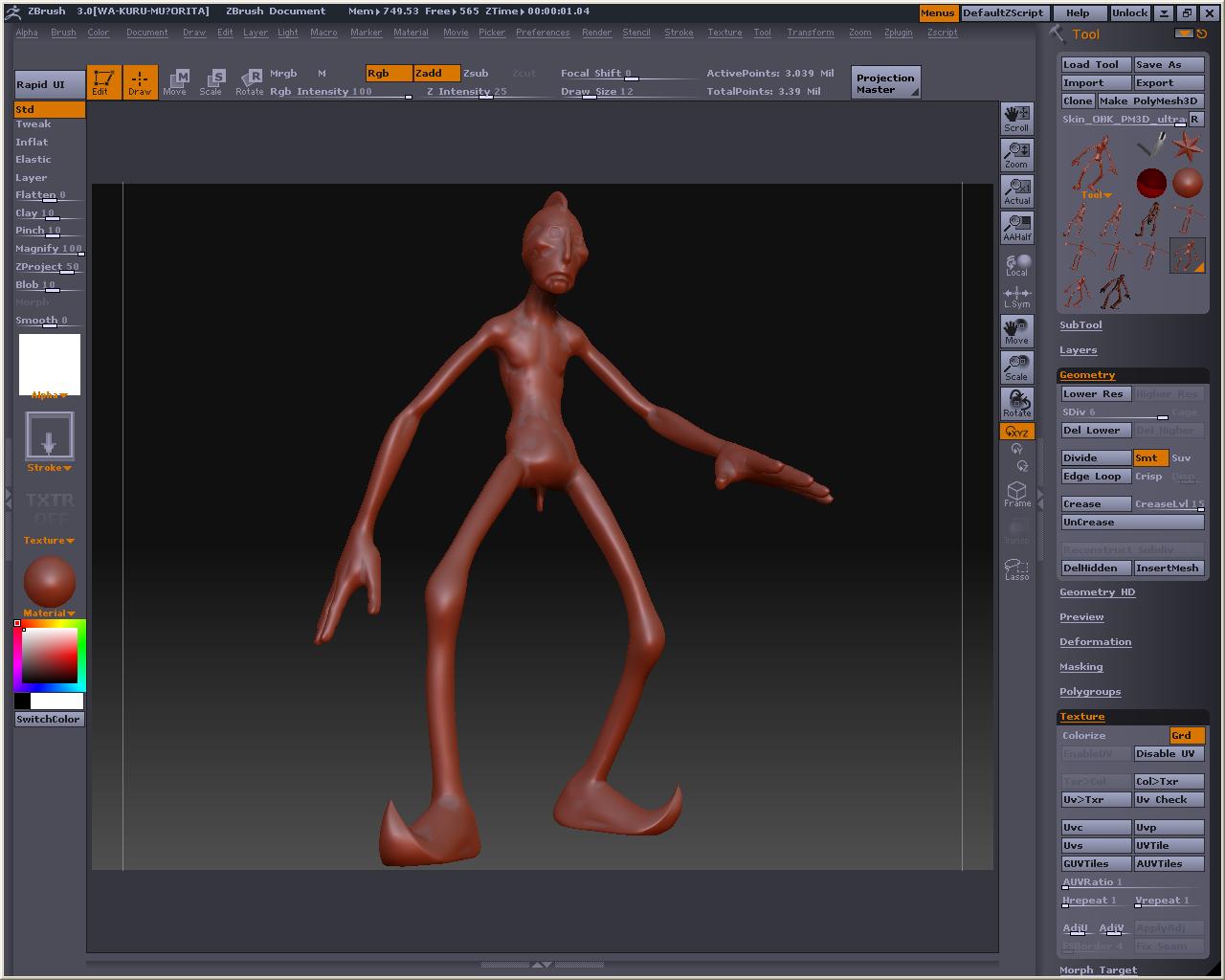
Task: Click the Load Tool button
Action: pos(1096,65)
